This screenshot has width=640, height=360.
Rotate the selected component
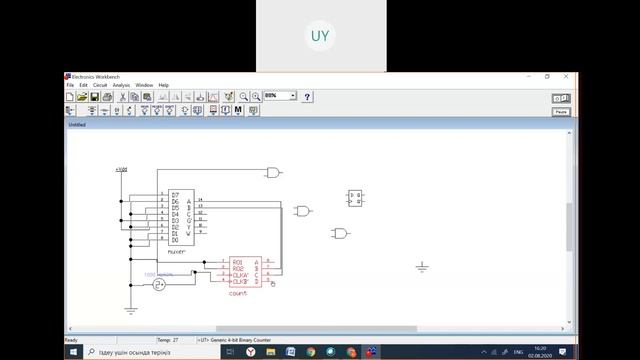tap(162, 97)
